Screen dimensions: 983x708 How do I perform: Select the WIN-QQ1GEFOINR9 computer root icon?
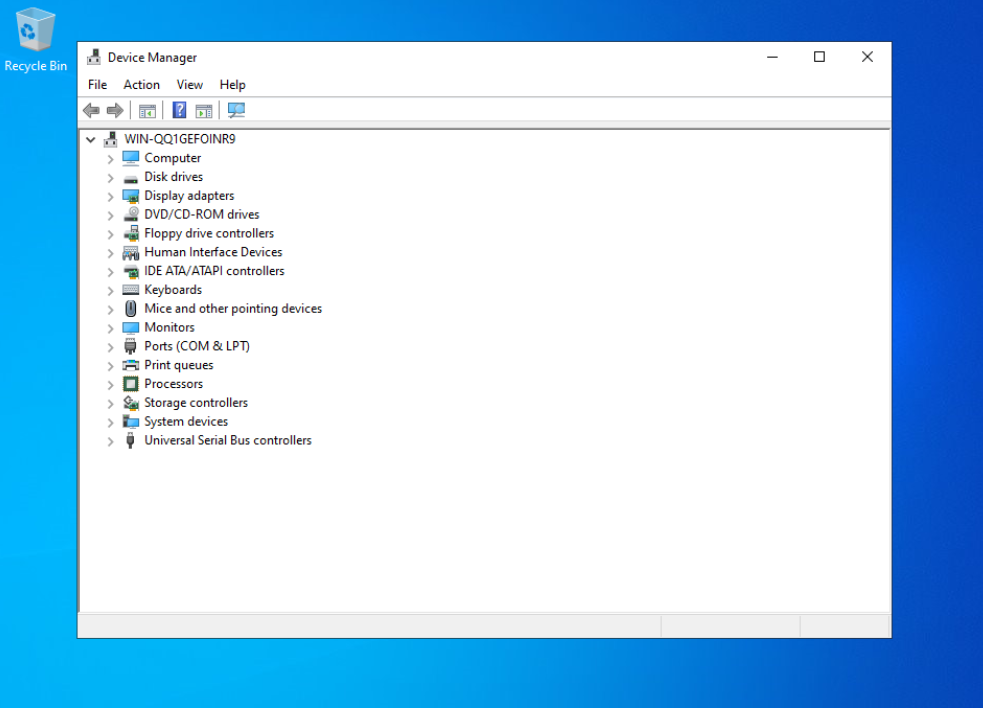pyautogui.click(x=111, y=139)
